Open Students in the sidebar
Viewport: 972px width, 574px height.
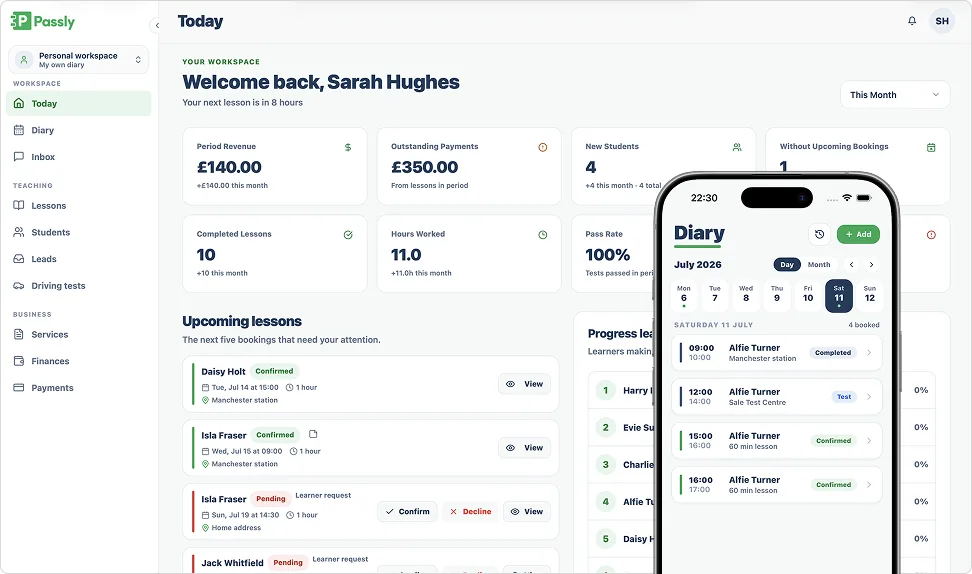79,232
